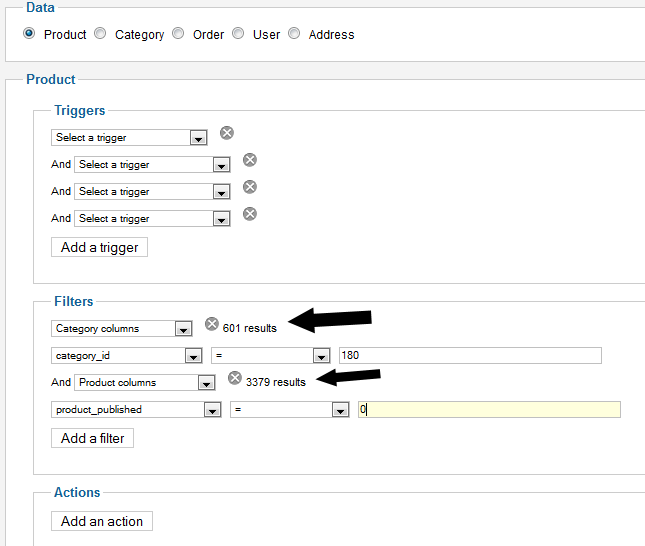The height and width of the screenshot is (546, 645).
Task: Click the Add a trigger button
Action: [99, 247]
